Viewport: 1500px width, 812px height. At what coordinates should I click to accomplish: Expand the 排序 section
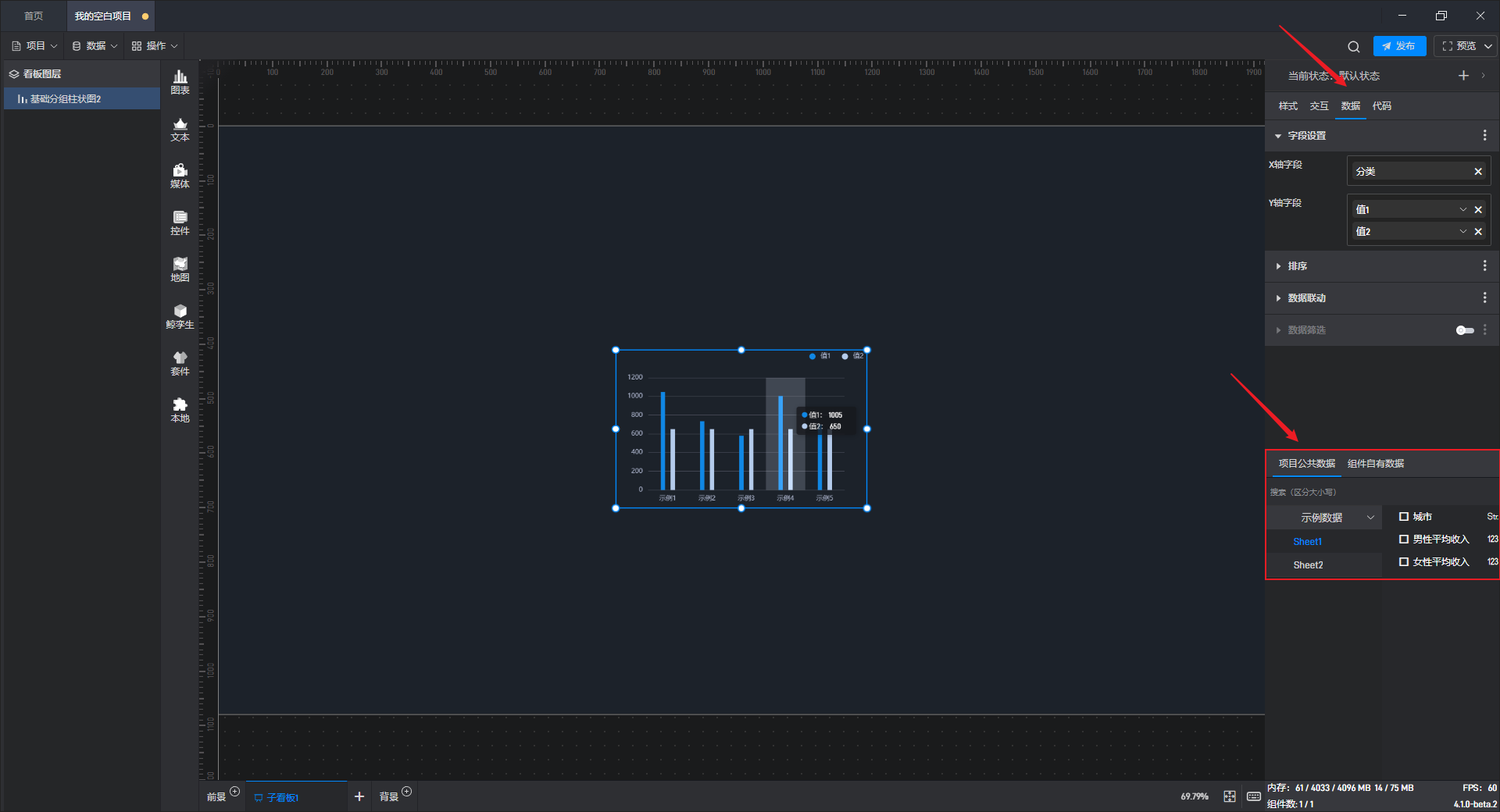[1278, 266]
